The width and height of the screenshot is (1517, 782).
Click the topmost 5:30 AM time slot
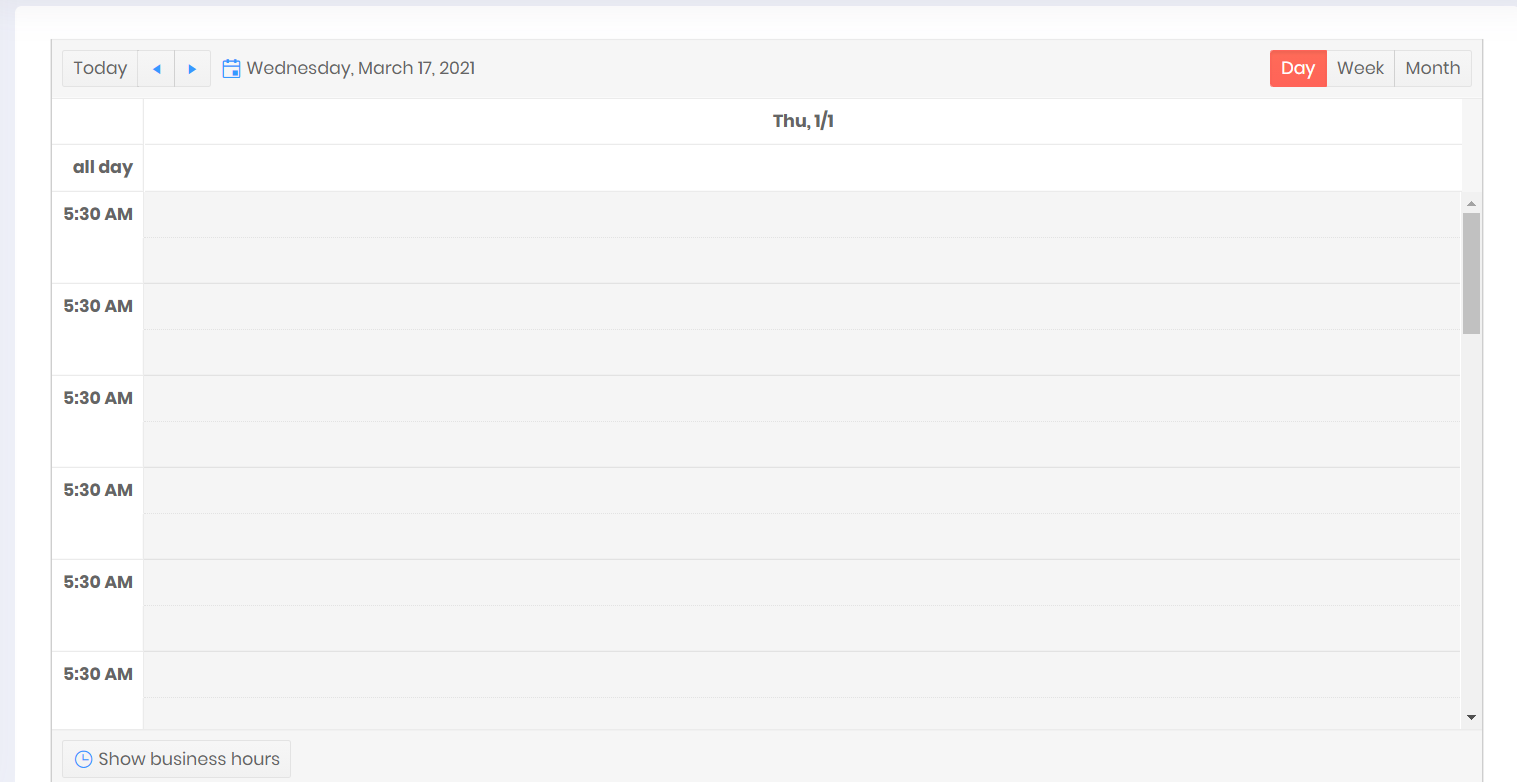tap(802, 214)
